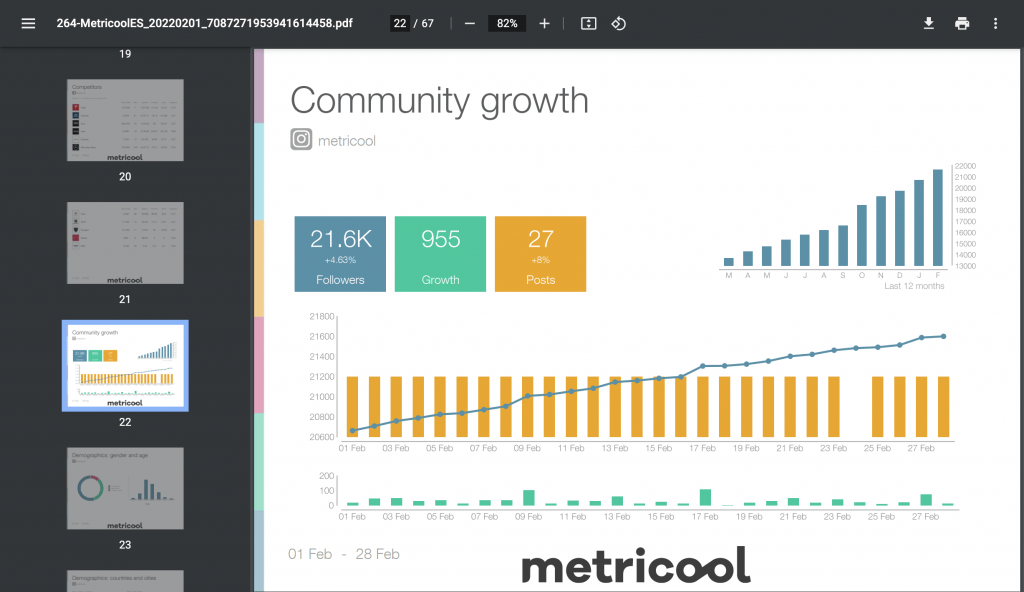Click the zoom level field showing 82%

pyautogui.click(x=507, y=24)
